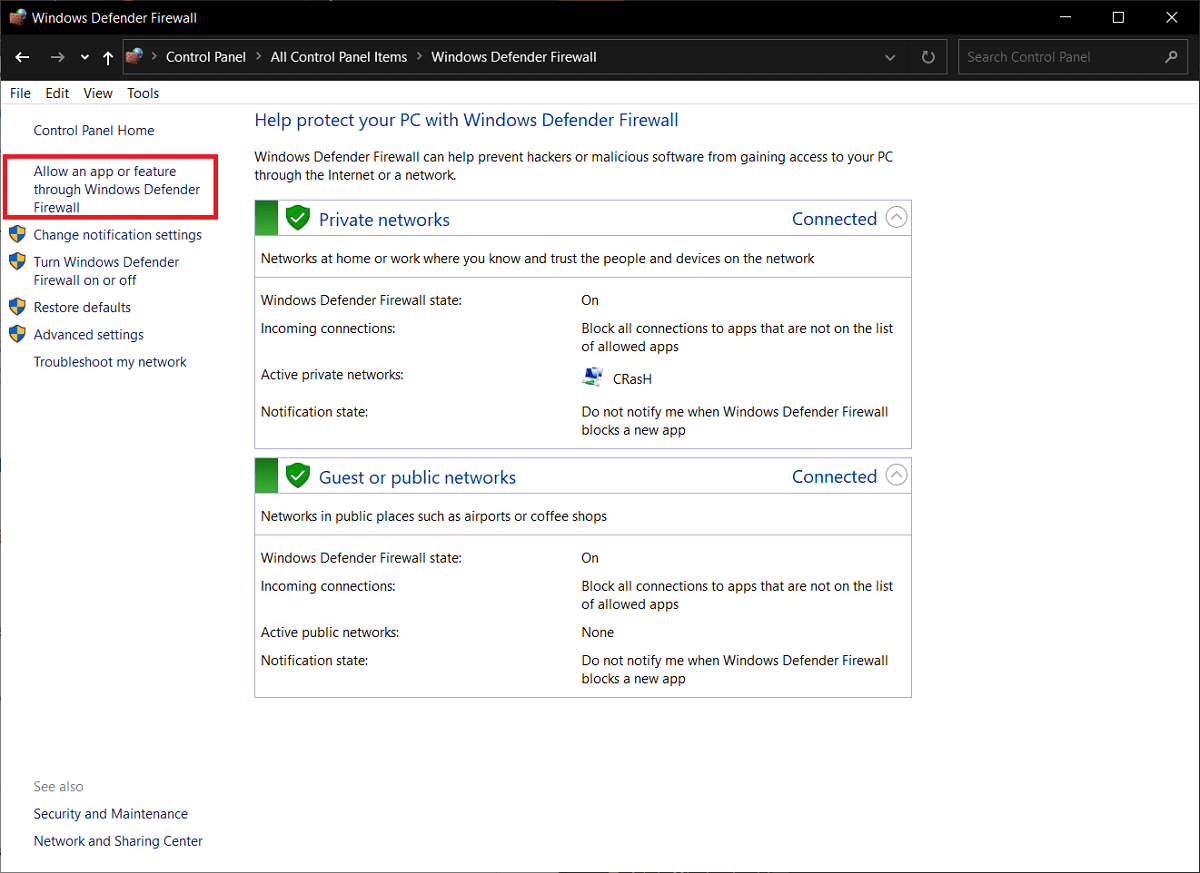This screenshot has width=1200, height=873.
Task: Open the address bar locations dropdown
Action: click(x=889, y=57)
